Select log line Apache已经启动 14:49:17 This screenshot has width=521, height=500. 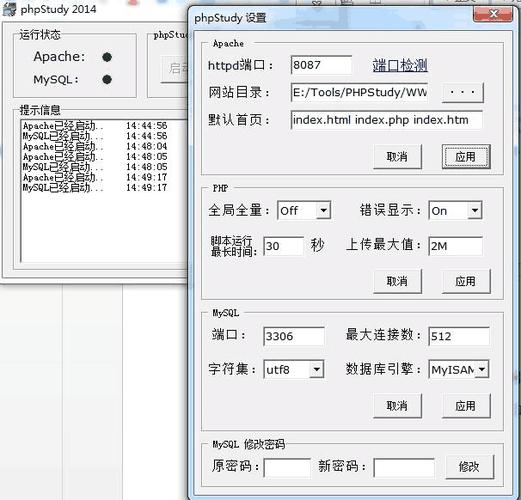(x=95, y=177)
